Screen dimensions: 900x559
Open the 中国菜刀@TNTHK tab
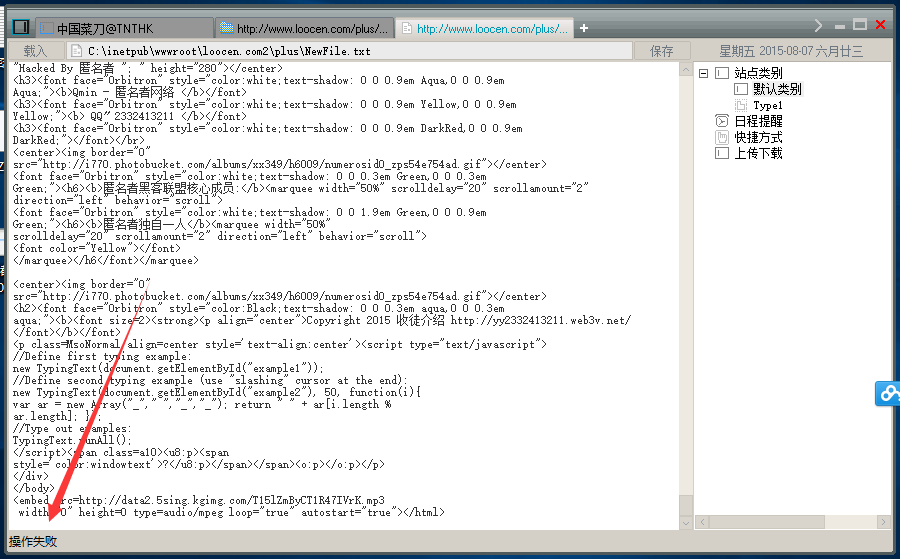click(125, 28)
